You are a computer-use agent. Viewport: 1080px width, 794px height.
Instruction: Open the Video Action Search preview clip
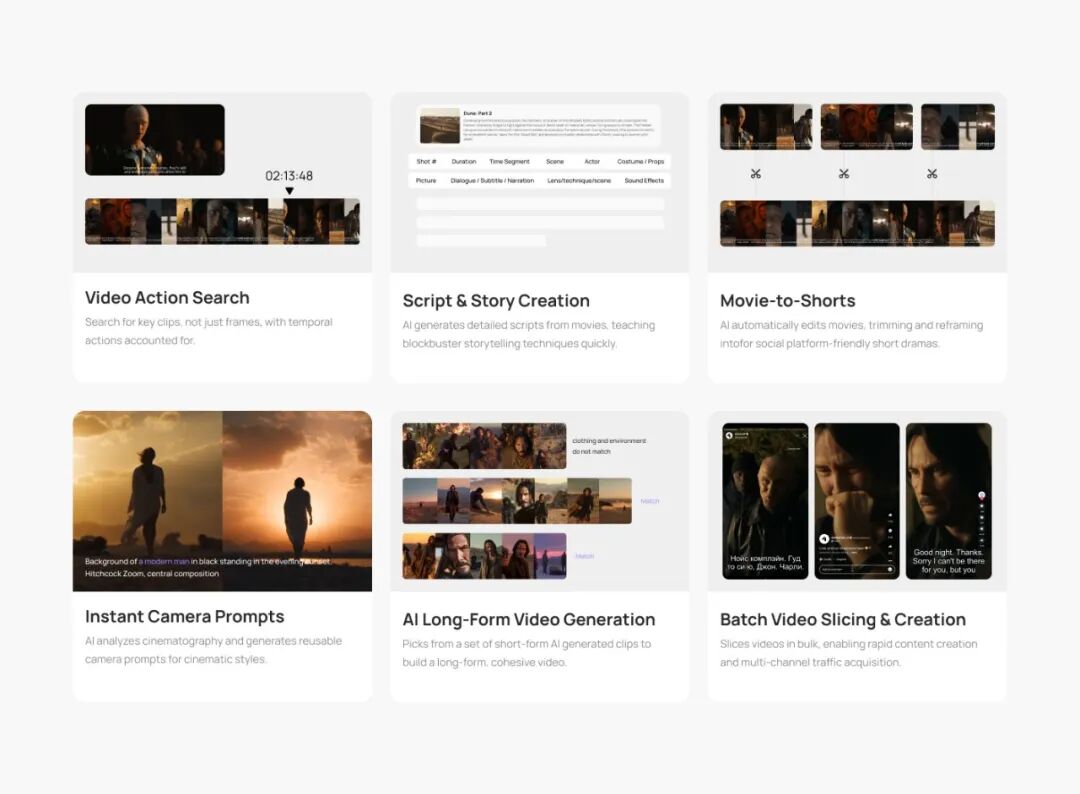[155, 140]
